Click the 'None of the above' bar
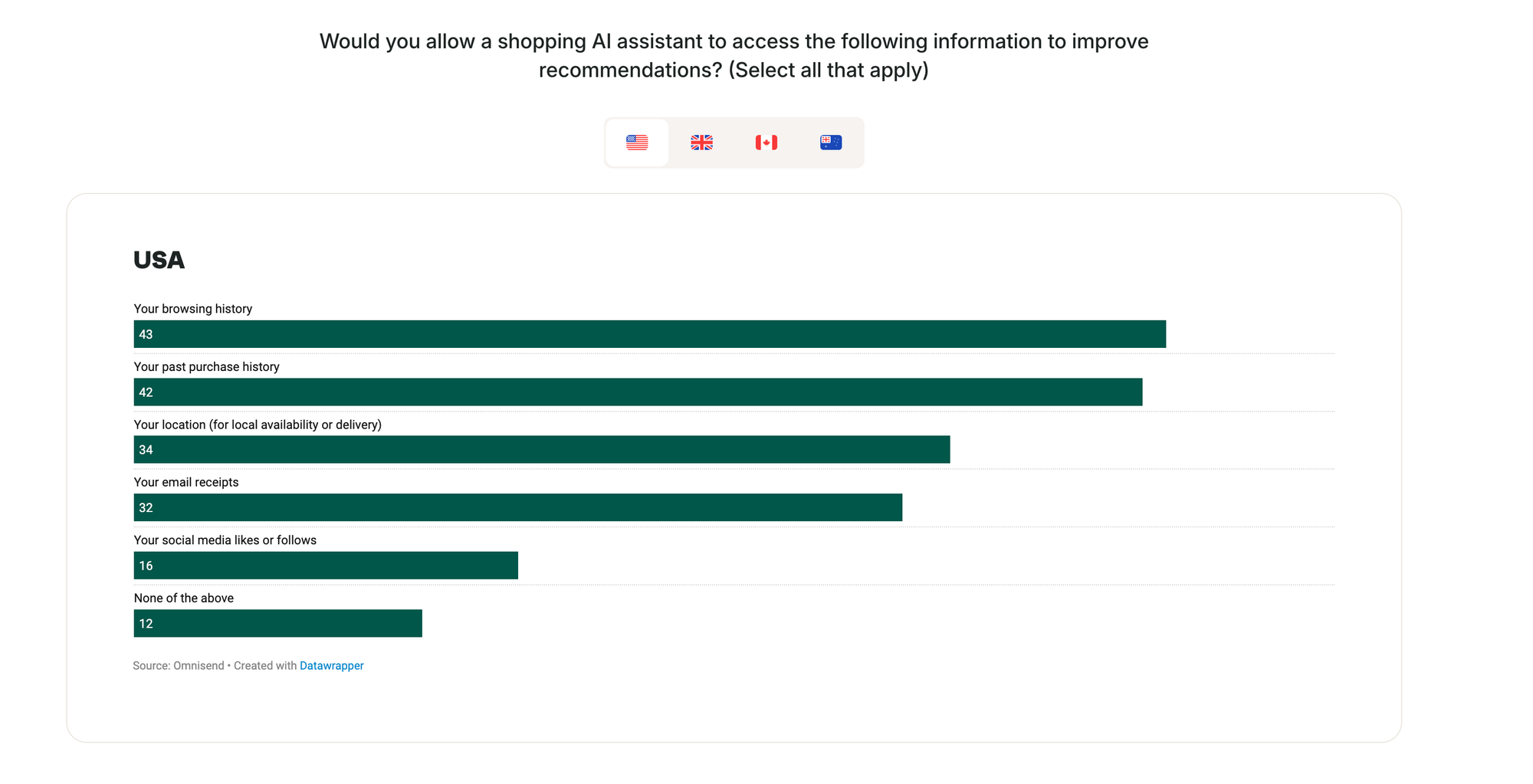1533x784 pixels. 277,624
